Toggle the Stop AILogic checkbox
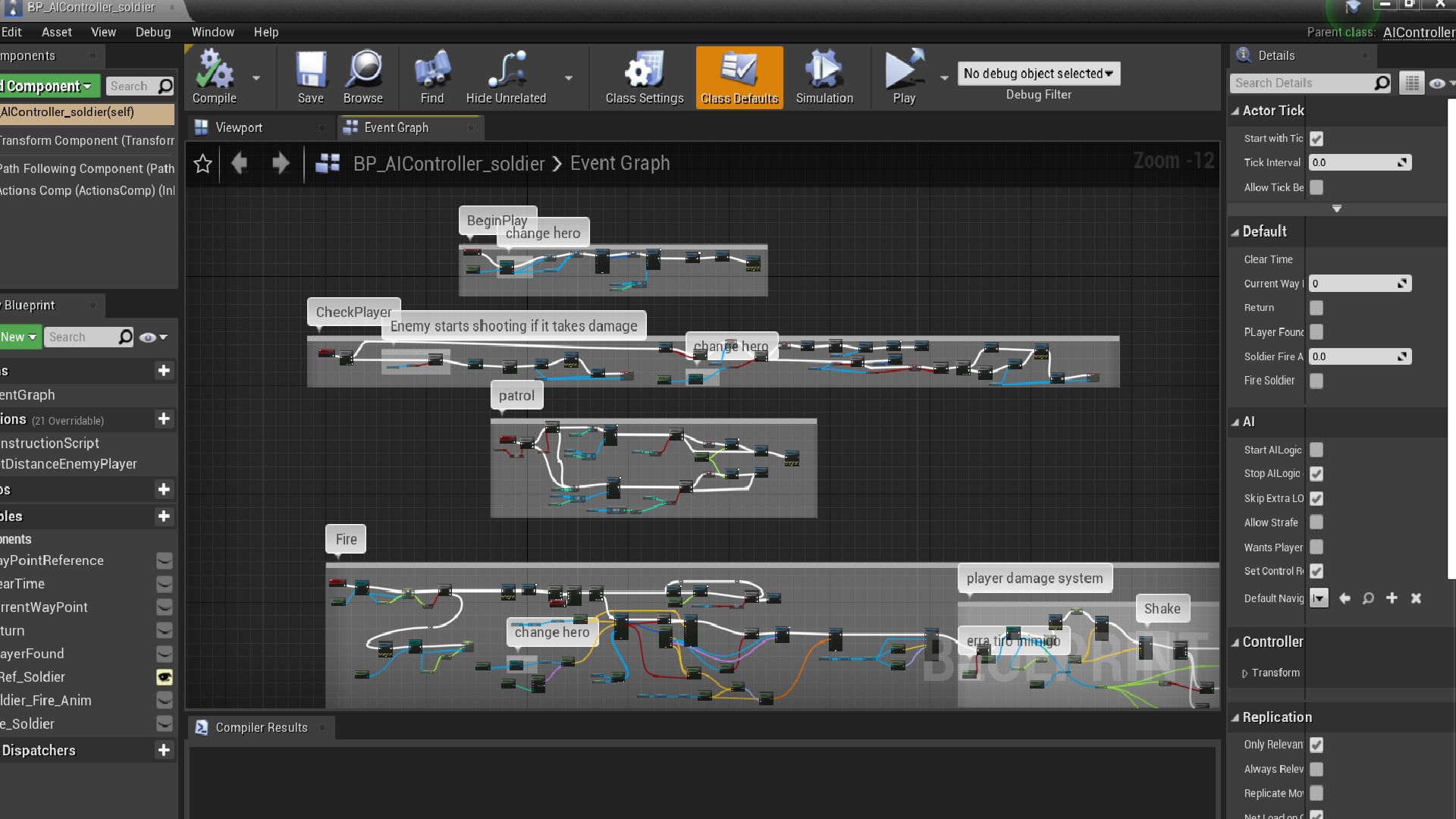The width and height of the screenshot is (1456, 819). pyautogui.click(x=1317, y=474)
